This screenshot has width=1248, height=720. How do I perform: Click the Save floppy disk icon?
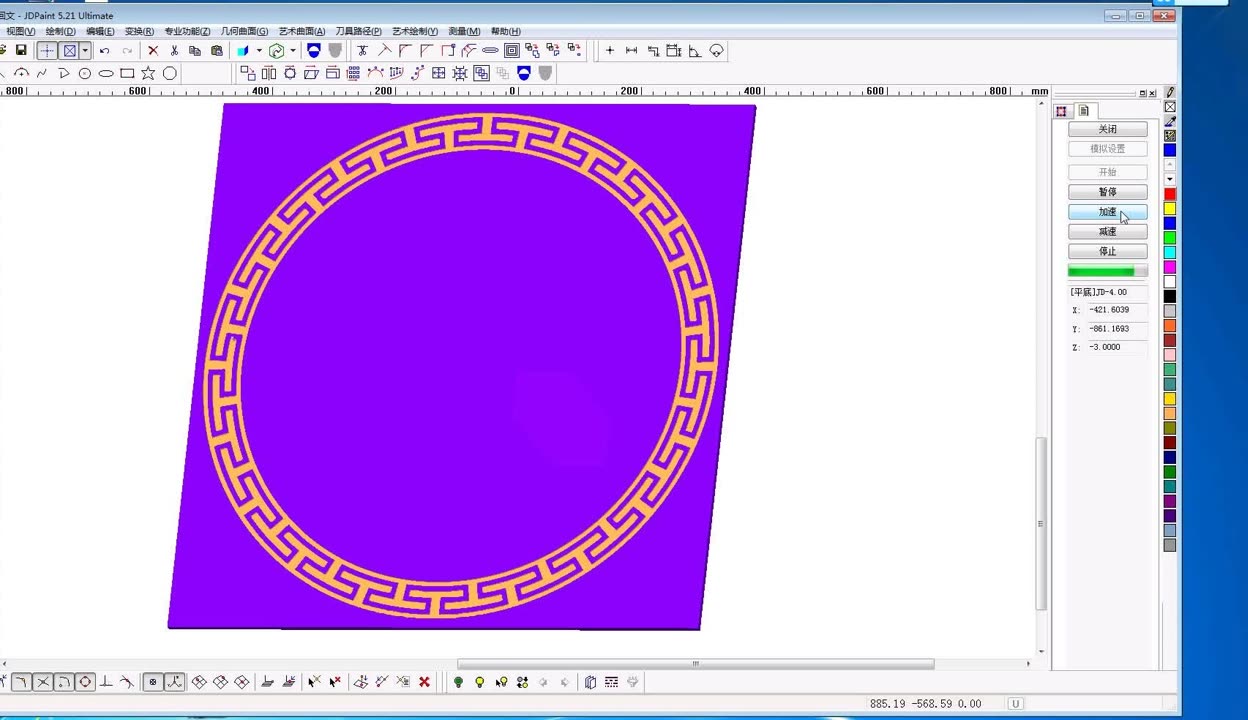click(x=20, y=51)
